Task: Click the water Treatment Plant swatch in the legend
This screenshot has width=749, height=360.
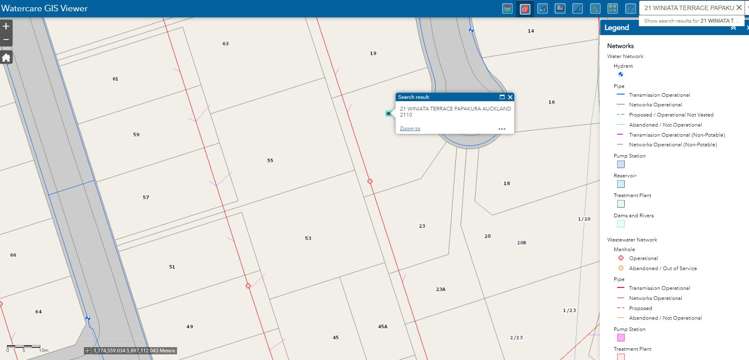Action: point(621,204)
